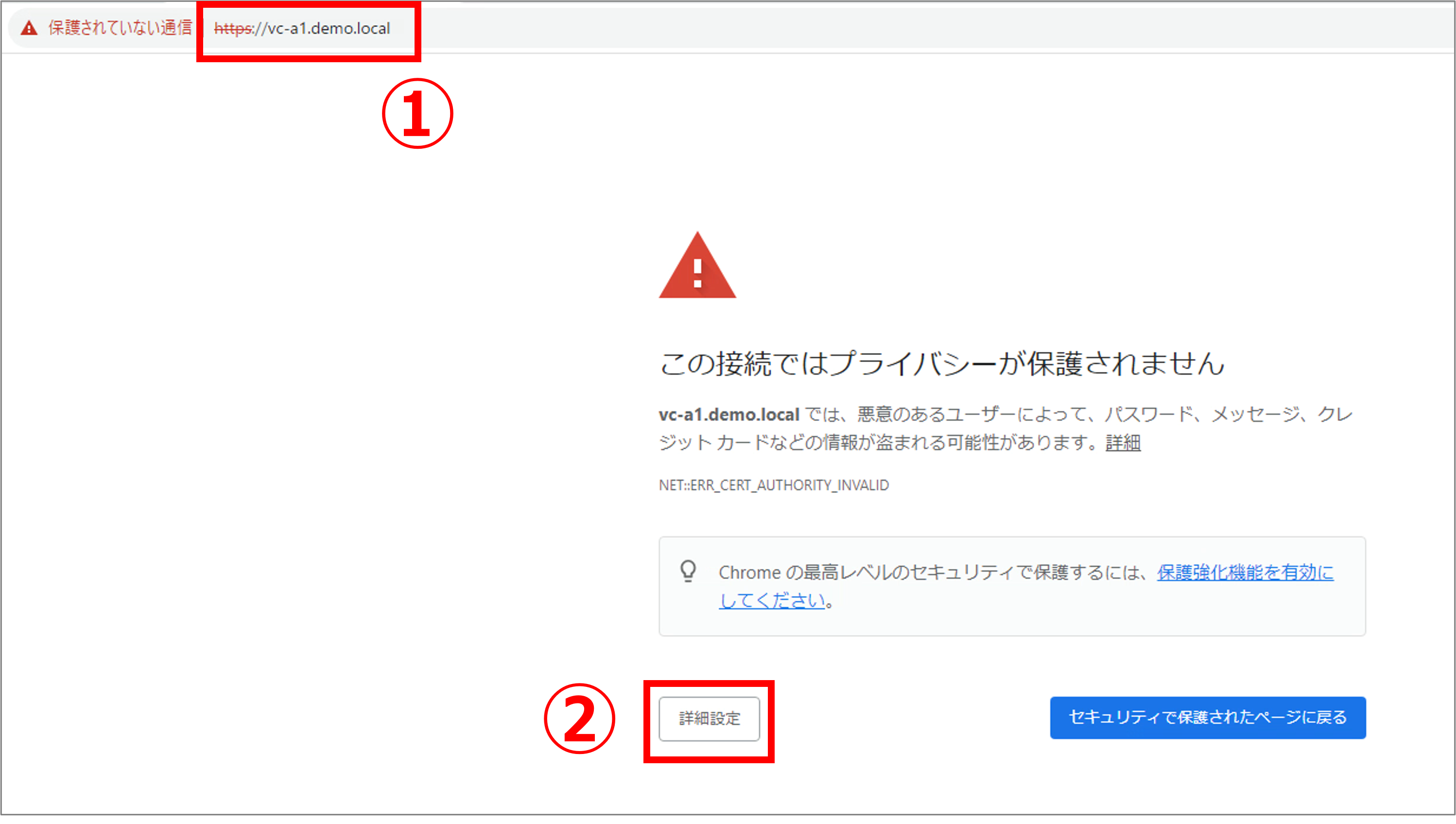
Task: Click the 詳細設定 button
Action: (709, 719)
